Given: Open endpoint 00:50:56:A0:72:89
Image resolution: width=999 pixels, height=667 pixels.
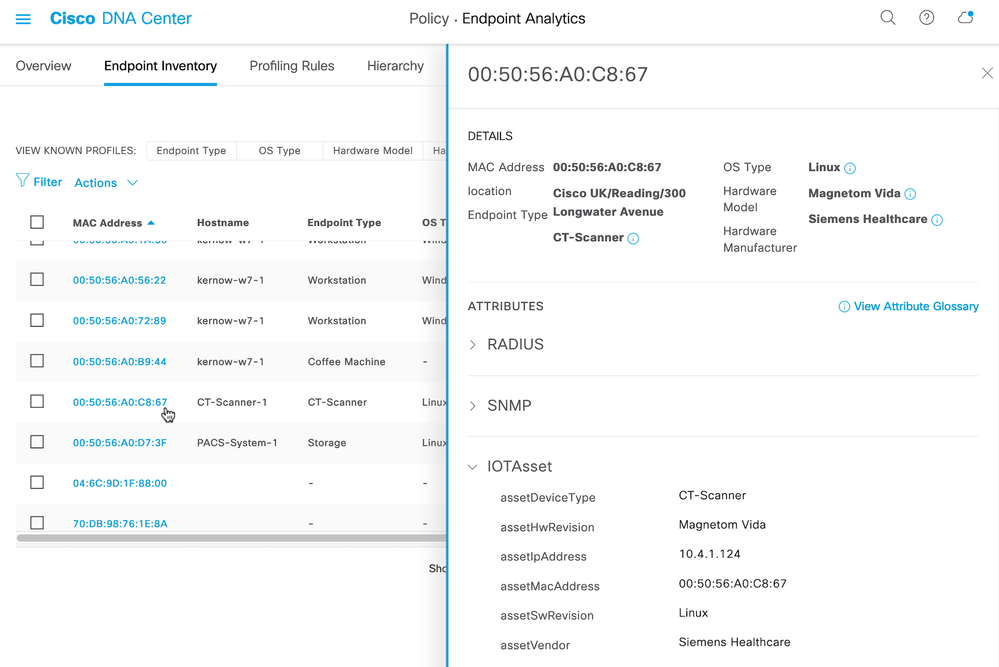Looking at the screenshot, I should click(119, 321).
